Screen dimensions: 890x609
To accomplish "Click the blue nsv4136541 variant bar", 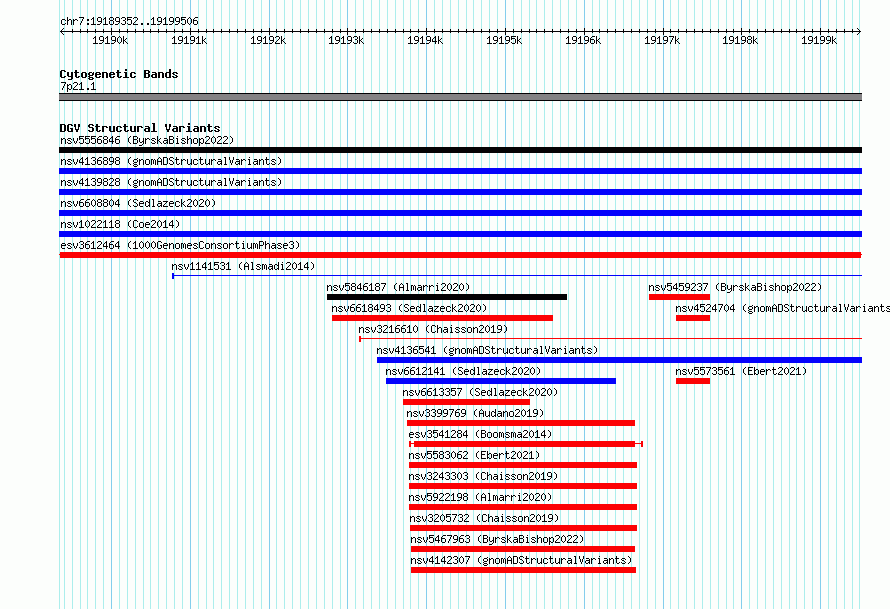I will pyautogui.click(x=619, y=360).
